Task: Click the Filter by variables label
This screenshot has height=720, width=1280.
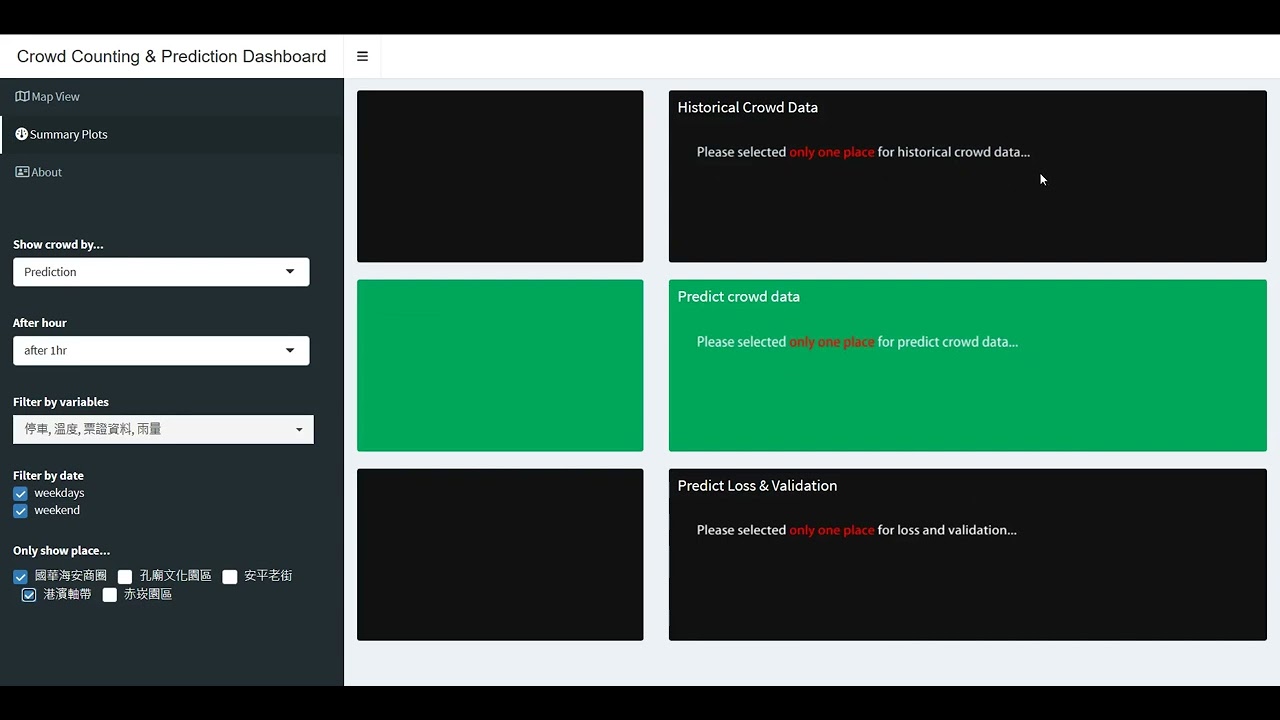Action: coord(61,402)
